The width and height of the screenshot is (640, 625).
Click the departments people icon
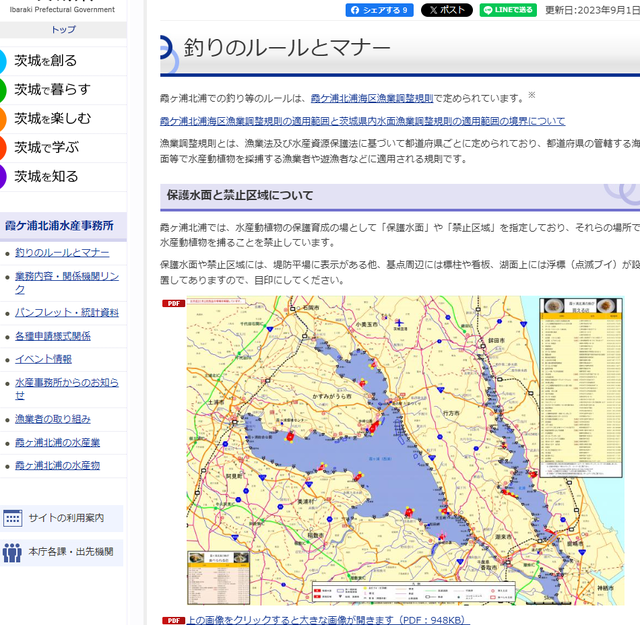point(13,551)
